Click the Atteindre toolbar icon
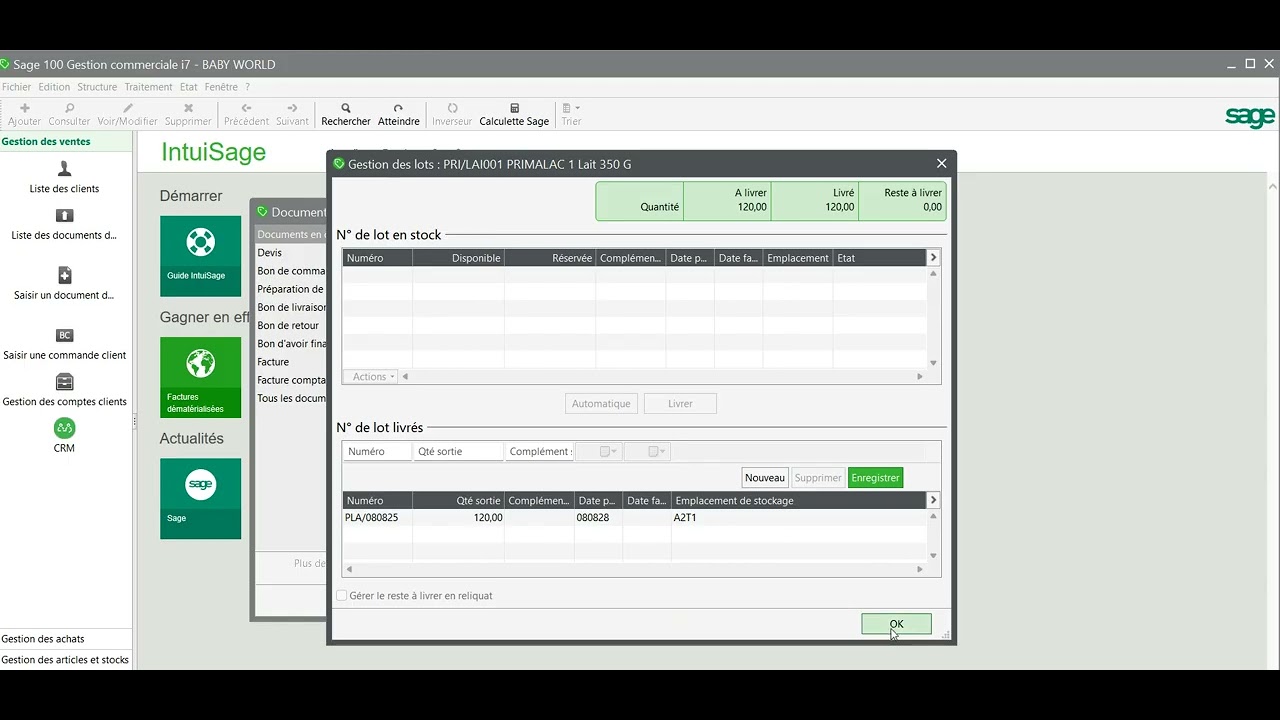The width and height of the screenshot is (1280, 720). tap(398, 108)
